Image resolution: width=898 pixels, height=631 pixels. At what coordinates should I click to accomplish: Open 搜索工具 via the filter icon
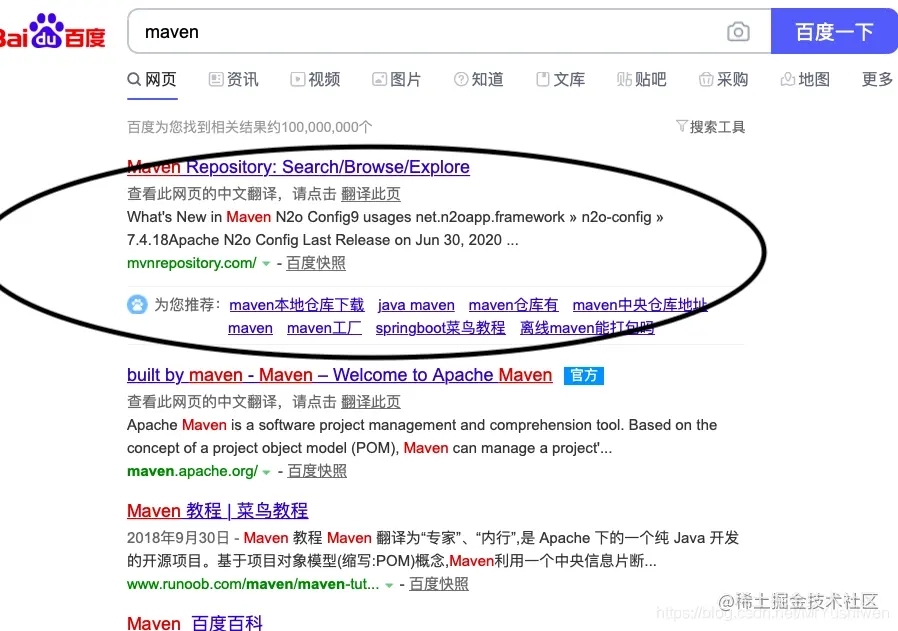coord(682,127)
